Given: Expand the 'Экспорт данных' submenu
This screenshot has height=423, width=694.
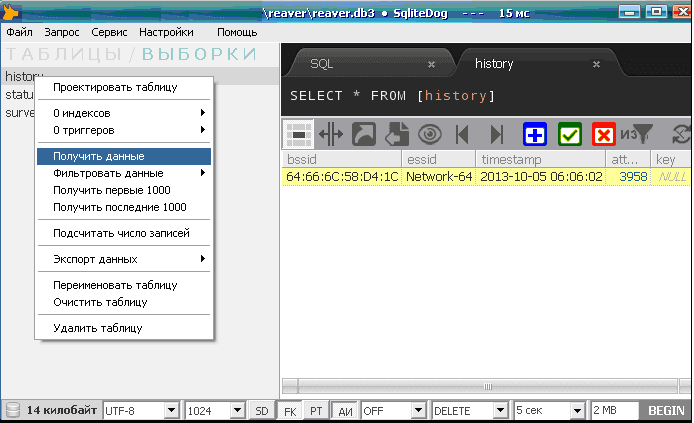Looking at the screenshot, I should [124, 259].
